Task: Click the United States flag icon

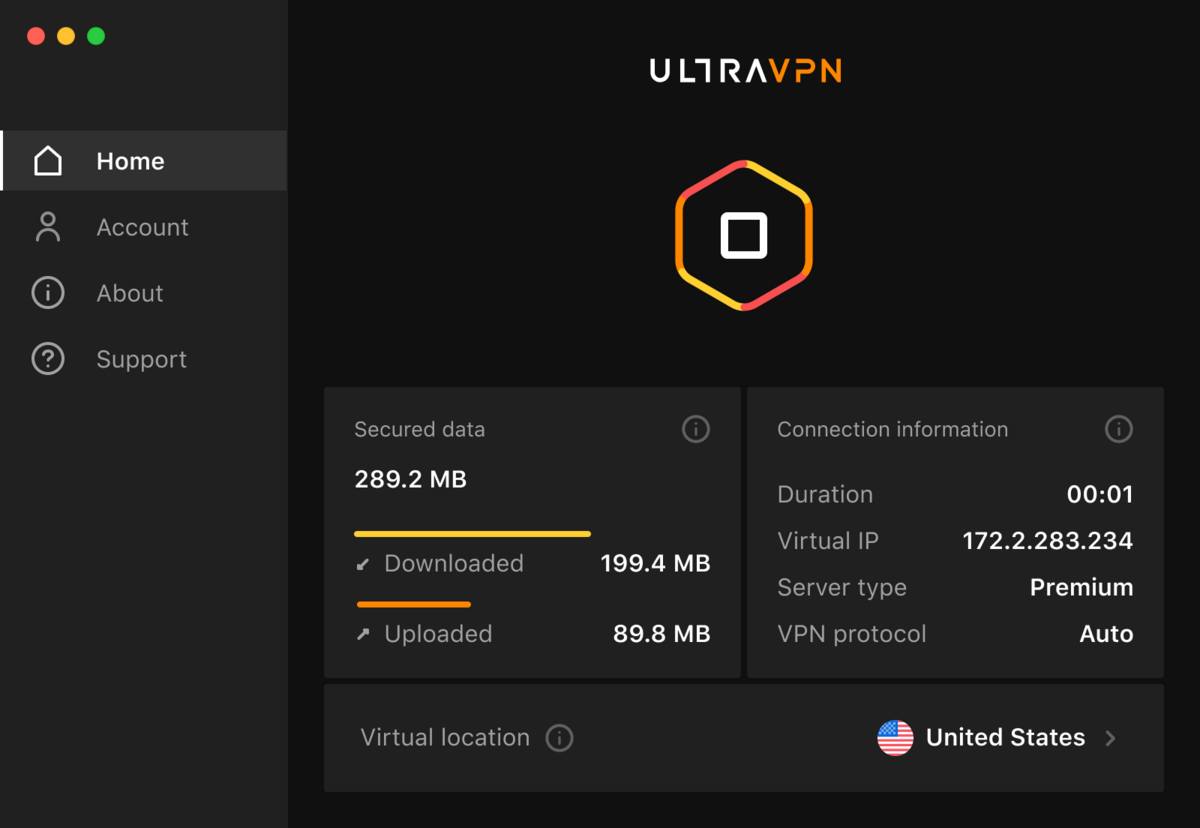Action: tap(894, 737)
